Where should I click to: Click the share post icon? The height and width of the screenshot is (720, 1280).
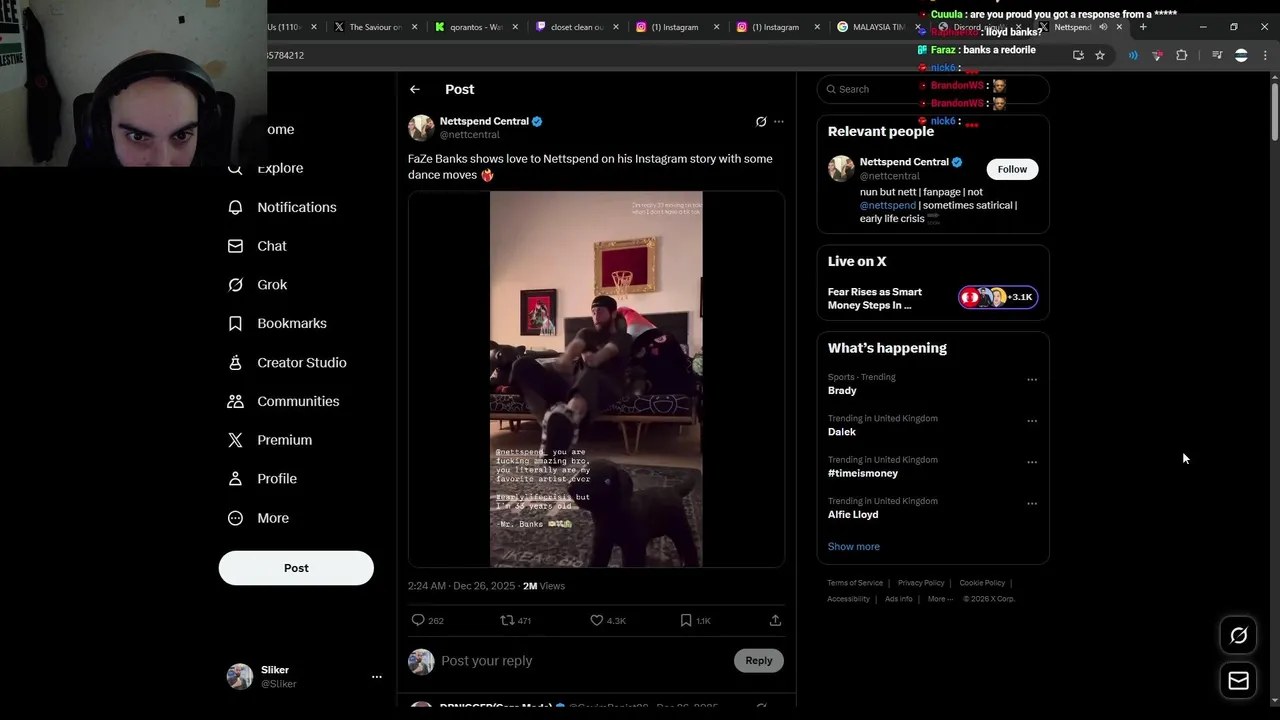pos(775,620)
